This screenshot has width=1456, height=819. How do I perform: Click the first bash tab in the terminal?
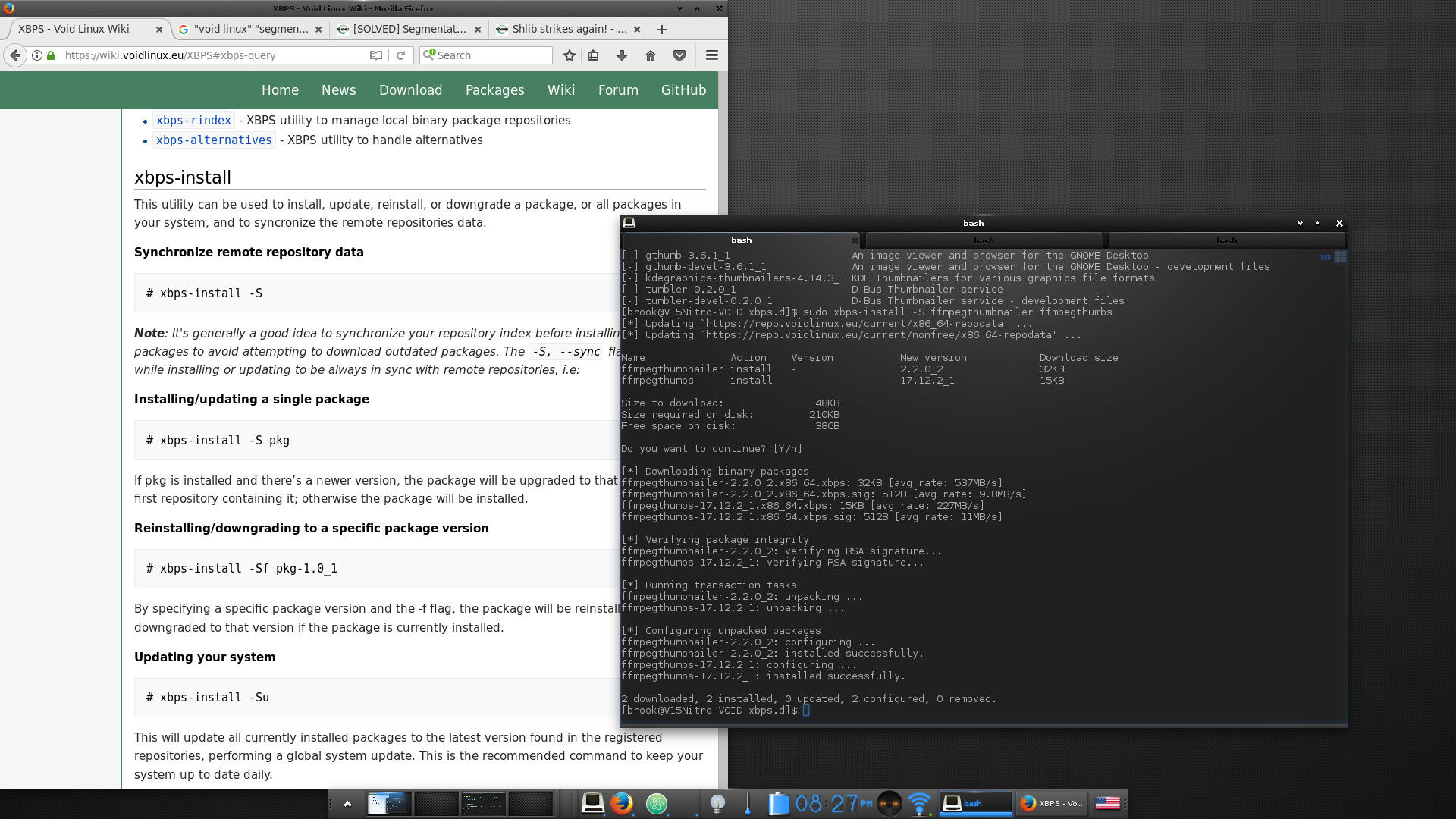(x=741, y=240)
